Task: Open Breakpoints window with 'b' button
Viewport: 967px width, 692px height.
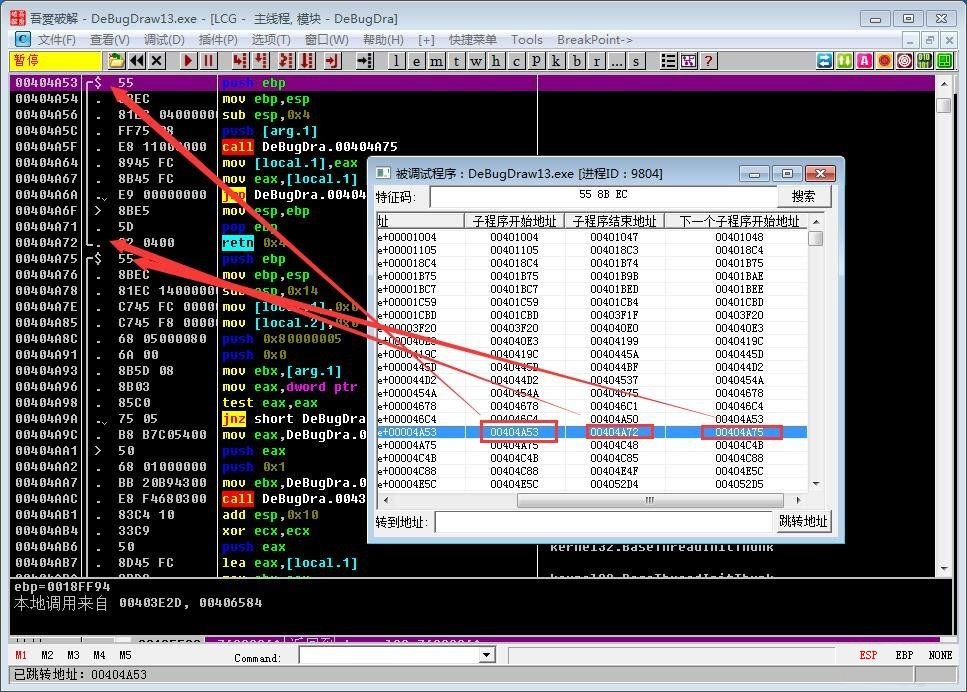Action: click(x=576, y=60)
